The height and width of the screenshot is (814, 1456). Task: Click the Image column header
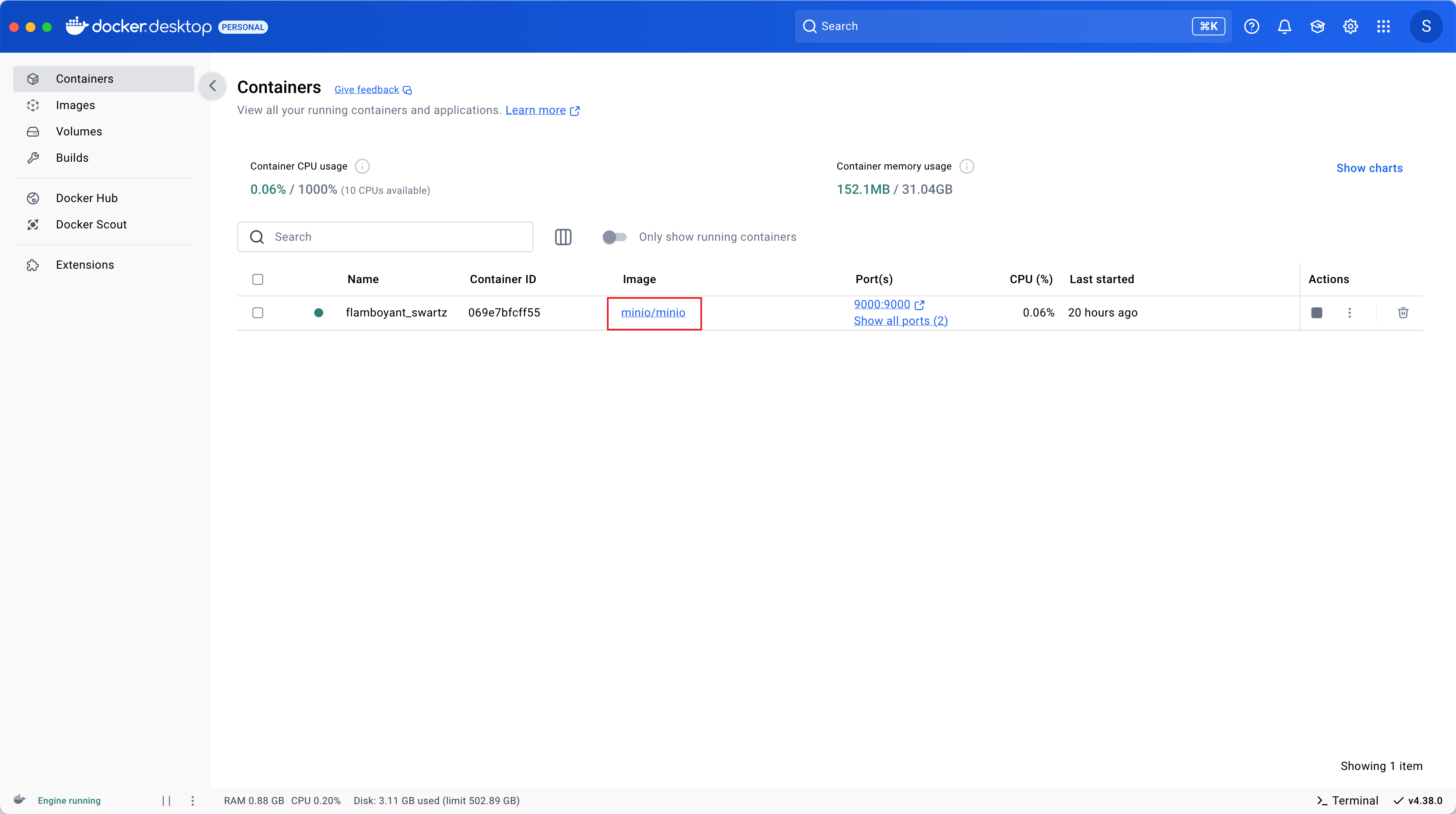pyautogui.click(x=639, y=279)
